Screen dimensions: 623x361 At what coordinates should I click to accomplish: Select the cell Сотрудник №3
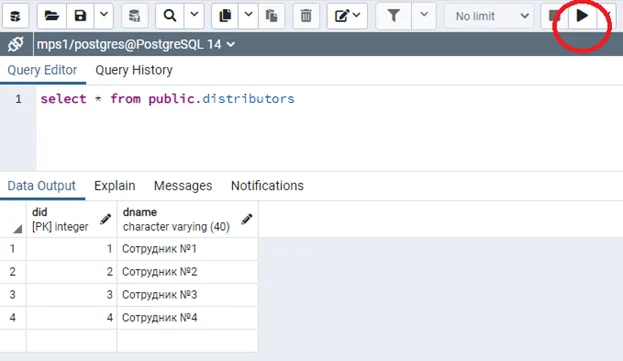188,295
